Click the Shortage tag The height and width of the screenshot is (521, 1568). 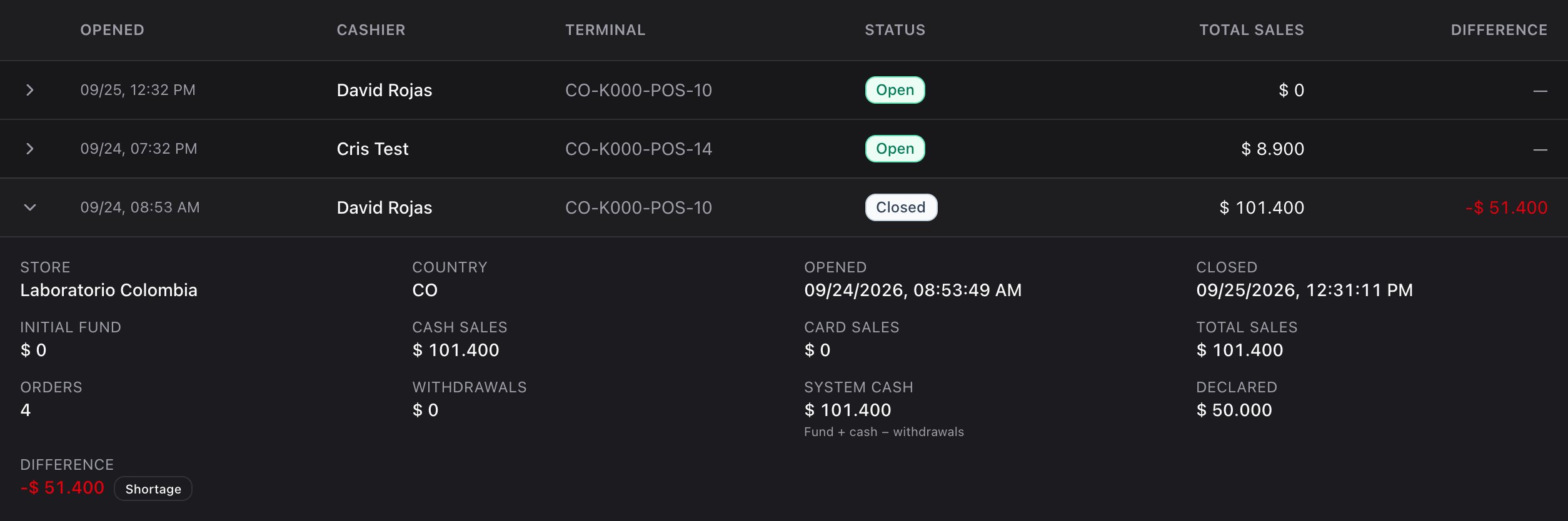tap(153, 489)
